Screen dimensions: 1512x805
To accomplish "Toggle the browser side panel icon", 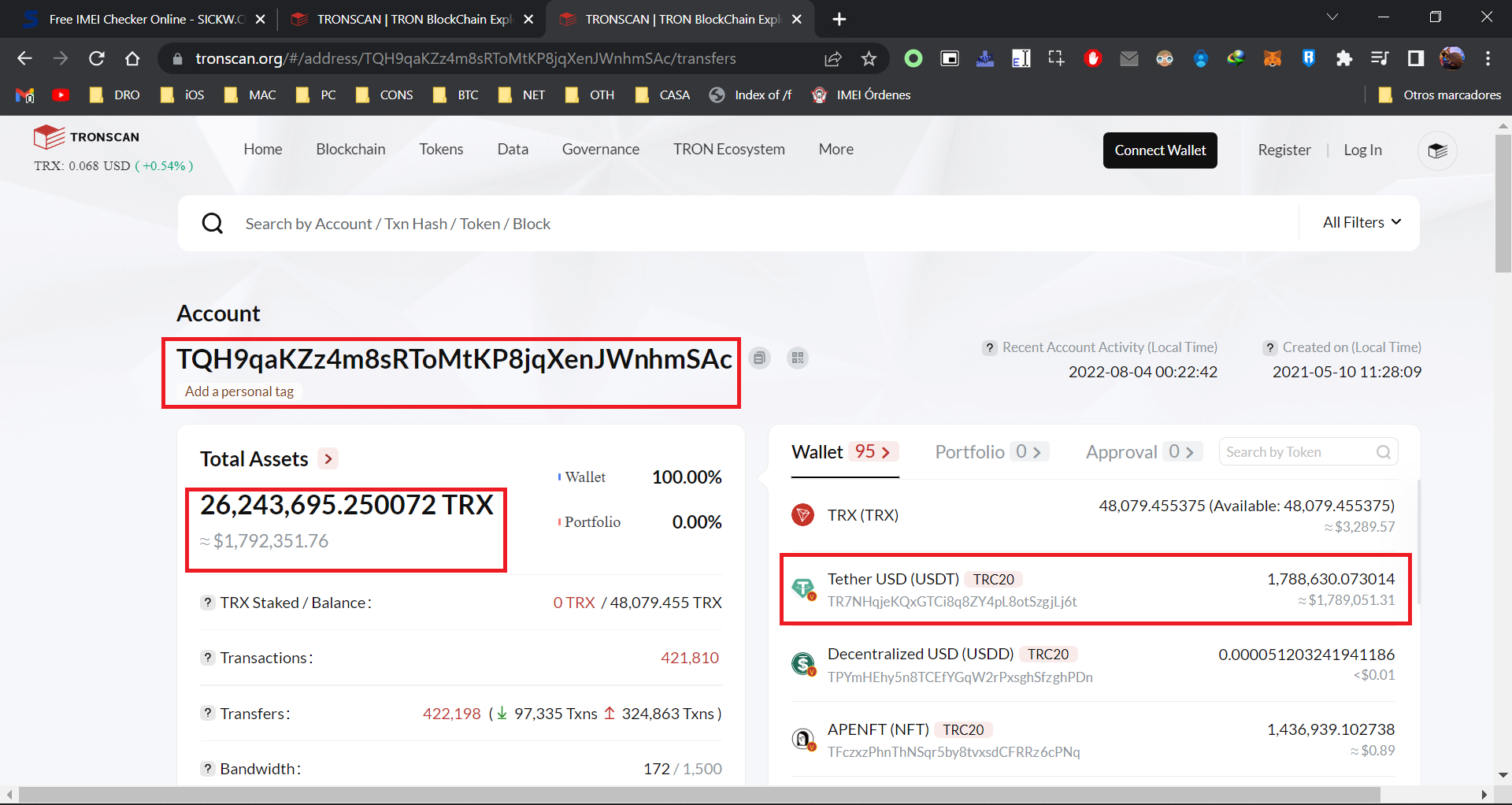I will point(1416,58).
